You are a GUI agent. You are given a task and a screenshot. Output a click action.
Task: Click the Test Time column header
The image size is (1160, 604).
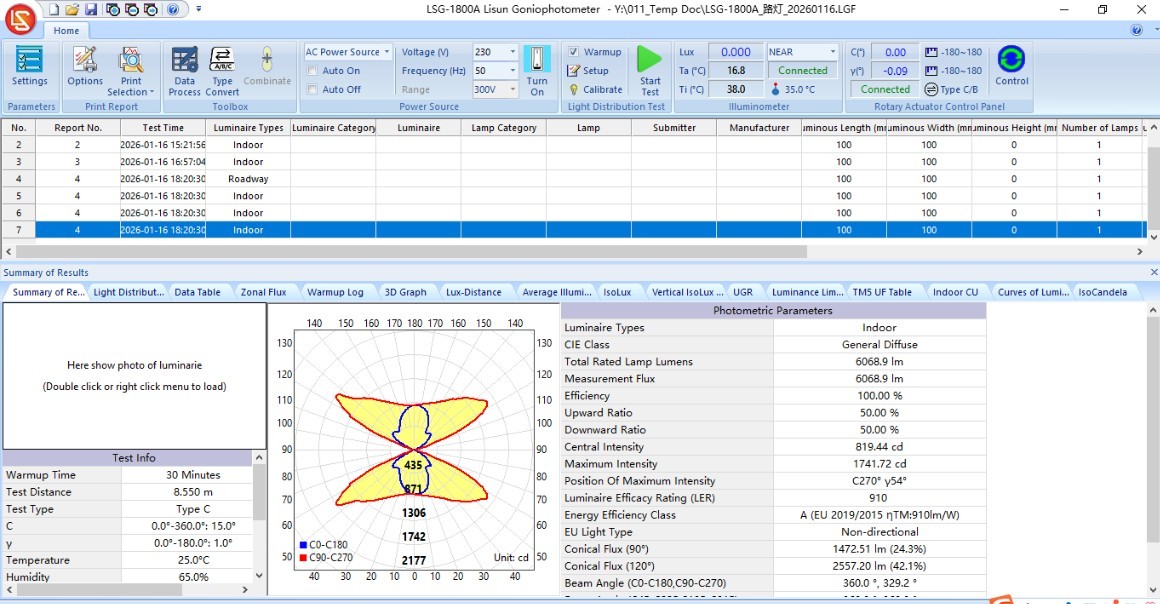(163, 127)
